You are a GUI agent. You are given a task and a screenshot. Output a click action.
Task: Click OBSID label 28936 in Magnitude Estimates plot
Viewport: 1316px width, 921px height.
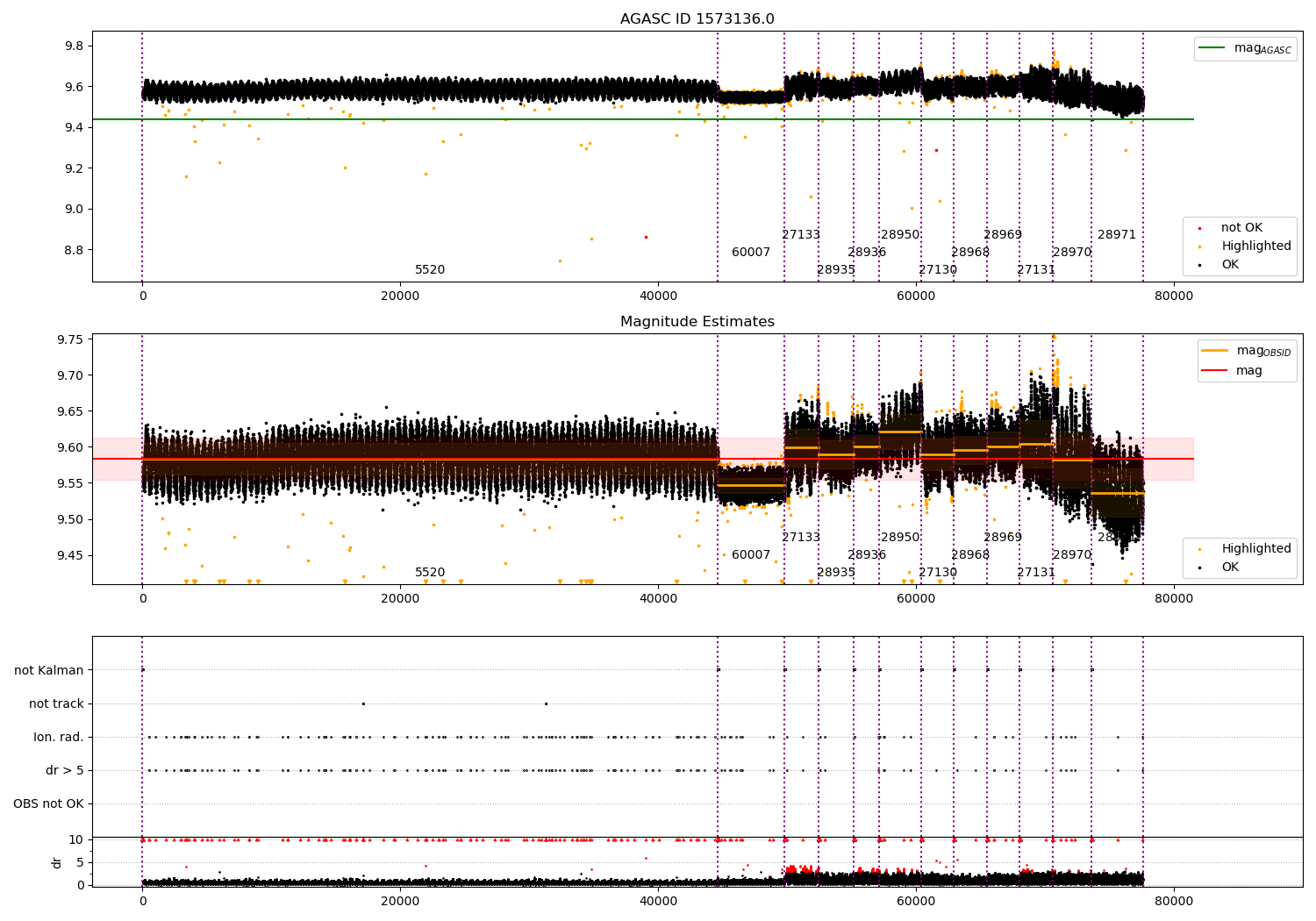click(867, 555)
